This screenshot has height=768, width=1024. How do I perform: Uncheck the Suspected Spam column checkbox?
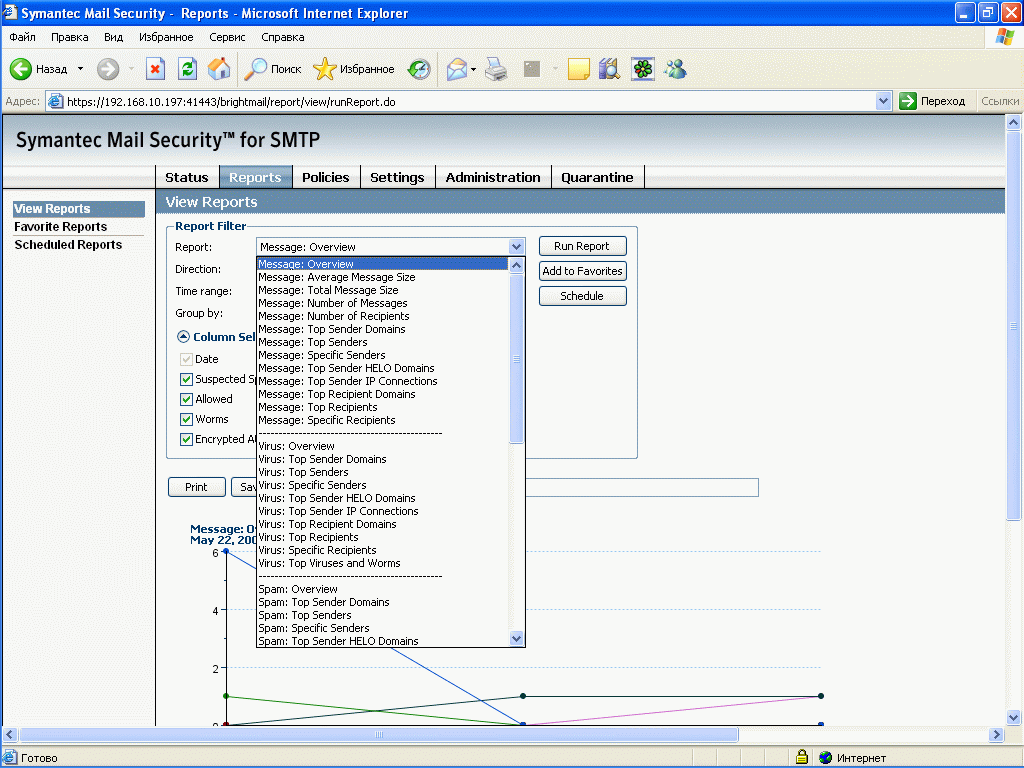coord(186,379)
